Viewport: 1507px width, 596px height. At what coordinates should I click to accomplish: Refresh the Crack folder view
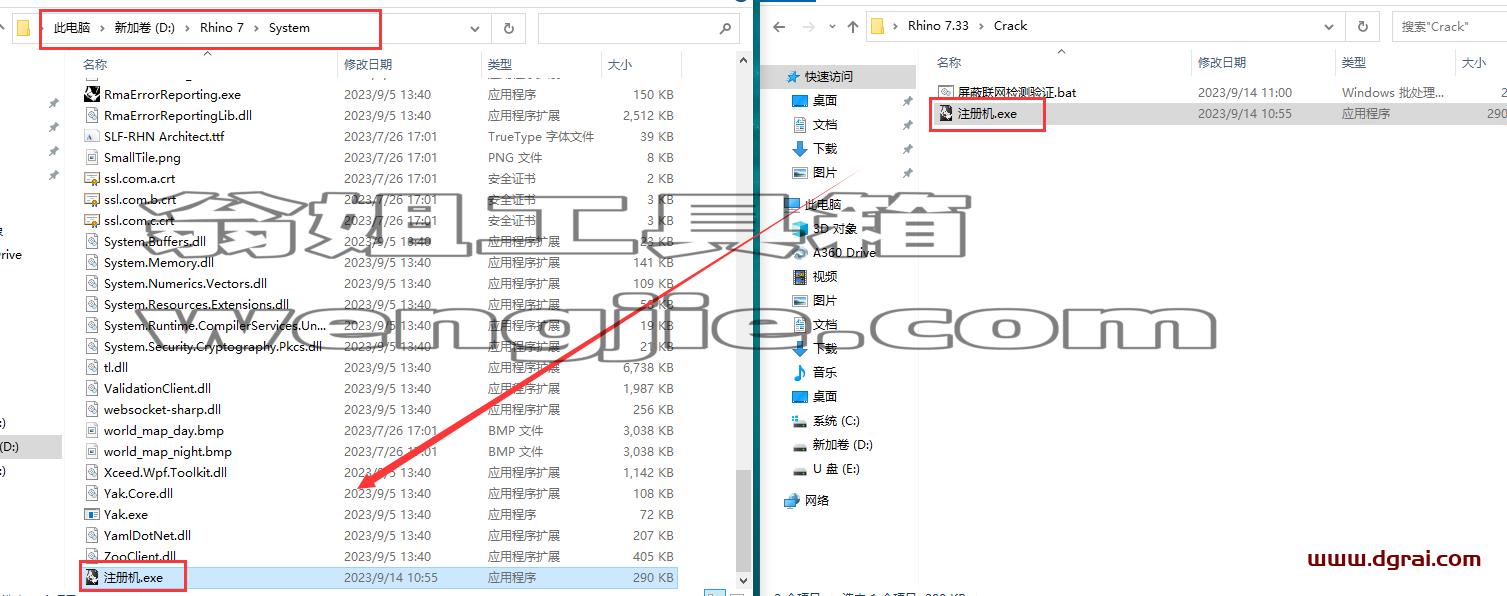1363,27
